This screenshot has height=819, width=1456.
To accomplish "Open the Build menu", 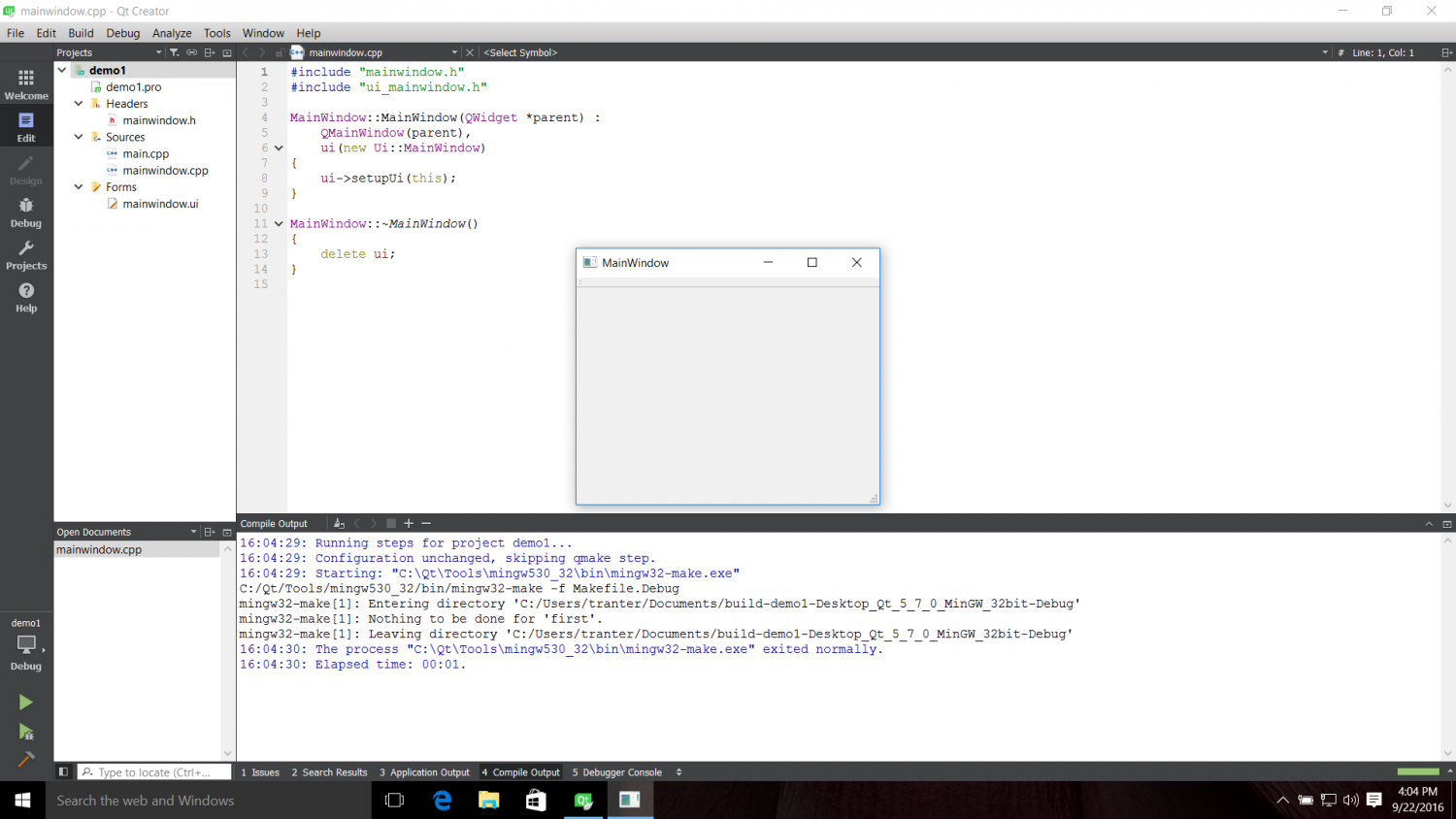I will (x=81, y=33).
